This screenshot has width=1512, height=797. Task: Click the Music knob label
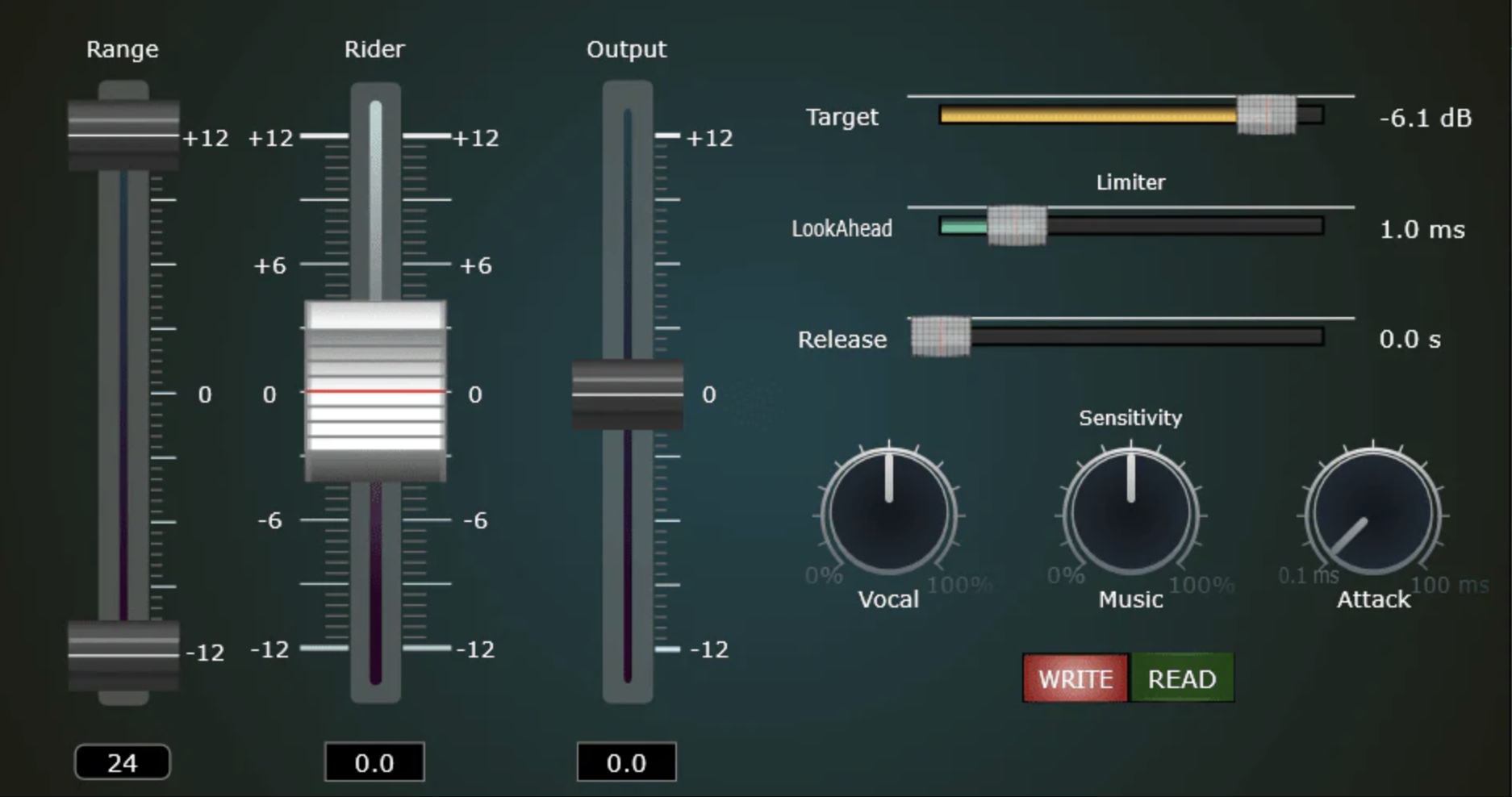tap(1130, 599)
